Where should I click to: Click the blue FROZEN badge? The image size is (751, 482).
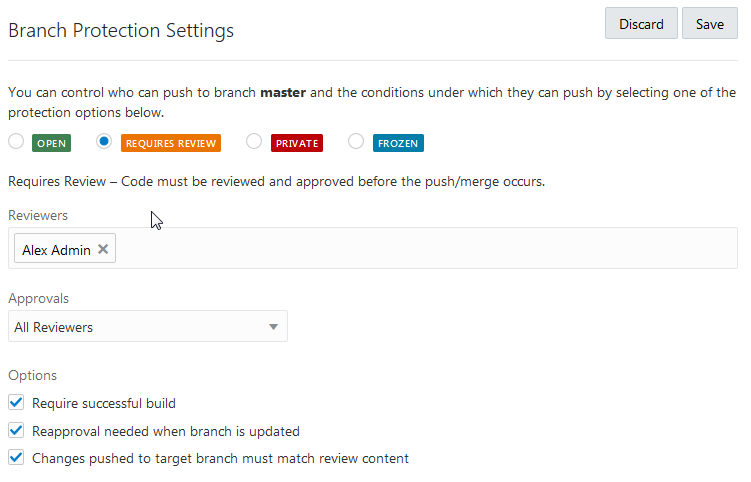[x=399, y=143]
